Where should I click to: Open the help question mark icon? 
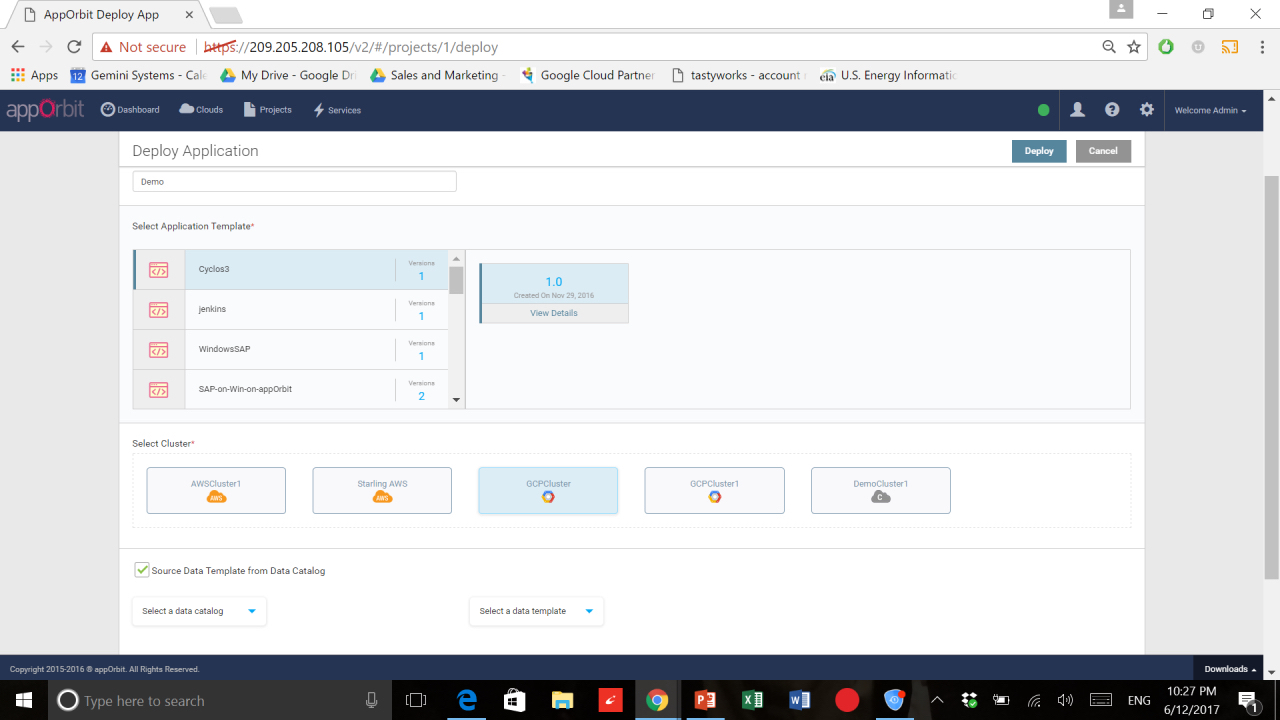pyautogui.click(x=1112, y=110)
